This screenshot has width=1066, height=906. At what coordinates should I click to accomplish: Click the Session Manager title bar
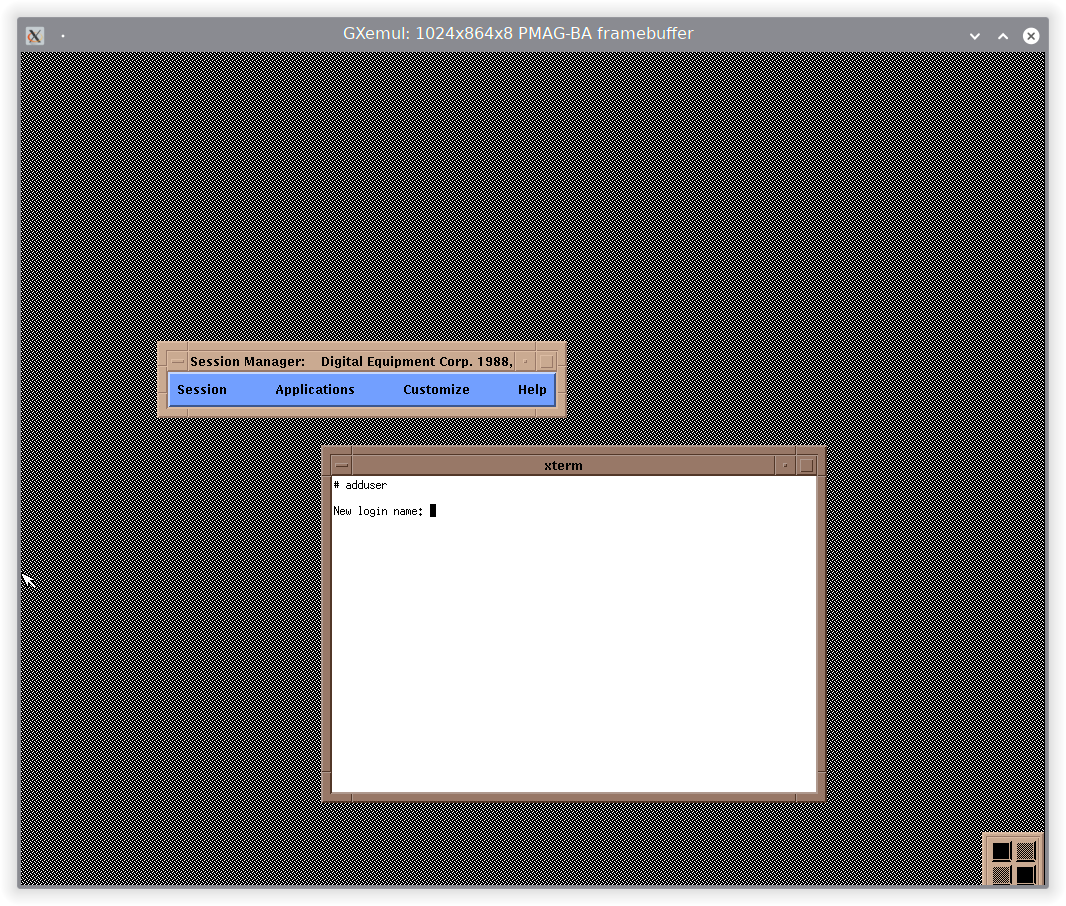coord(351,362)
